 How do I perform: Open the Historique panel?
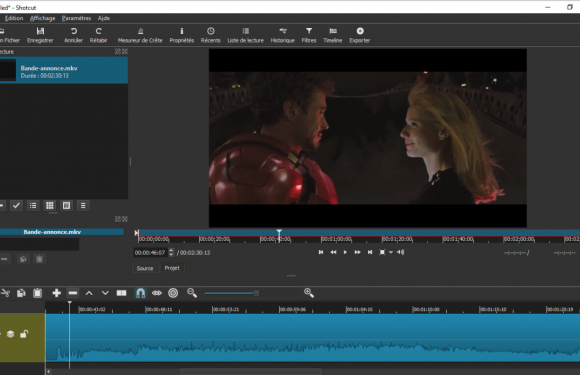coord(283,36)
